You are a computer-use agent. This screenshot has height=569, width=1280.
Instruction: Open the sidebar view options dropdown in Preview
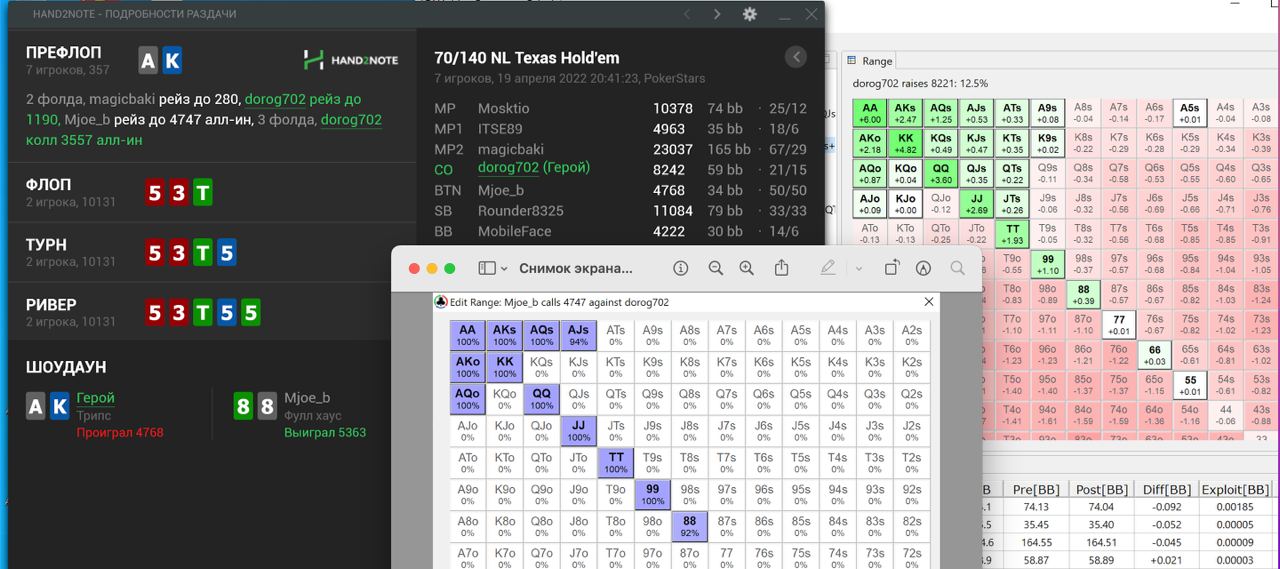click(x=504, y=268)
